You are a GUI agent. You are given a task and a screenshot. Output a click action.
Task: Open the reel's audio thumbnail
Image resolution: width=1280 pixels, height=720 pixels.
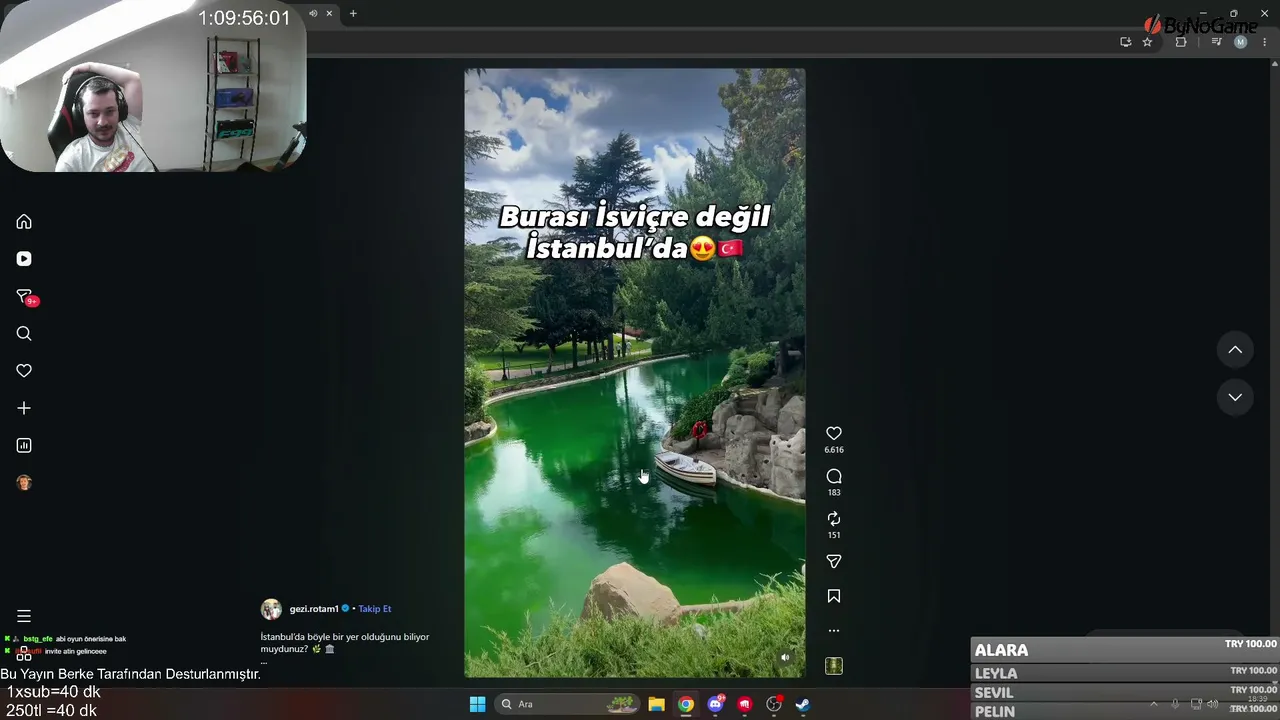click(834, 666)
